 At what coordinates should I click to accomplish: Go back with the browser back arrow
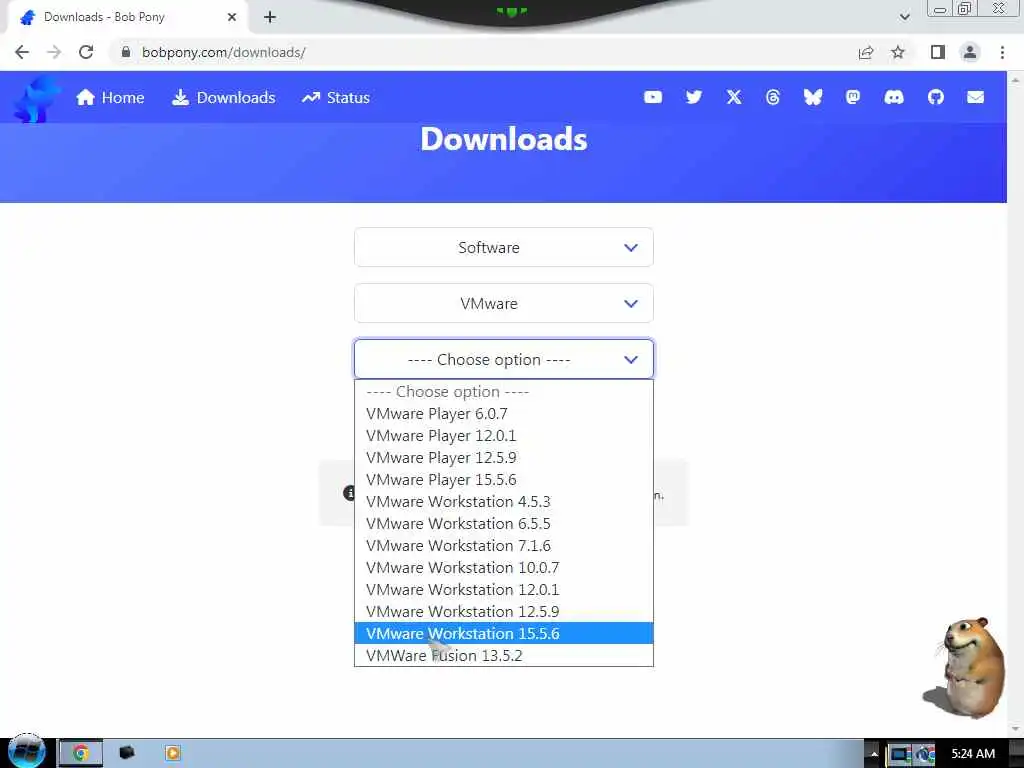pos(22,52)
